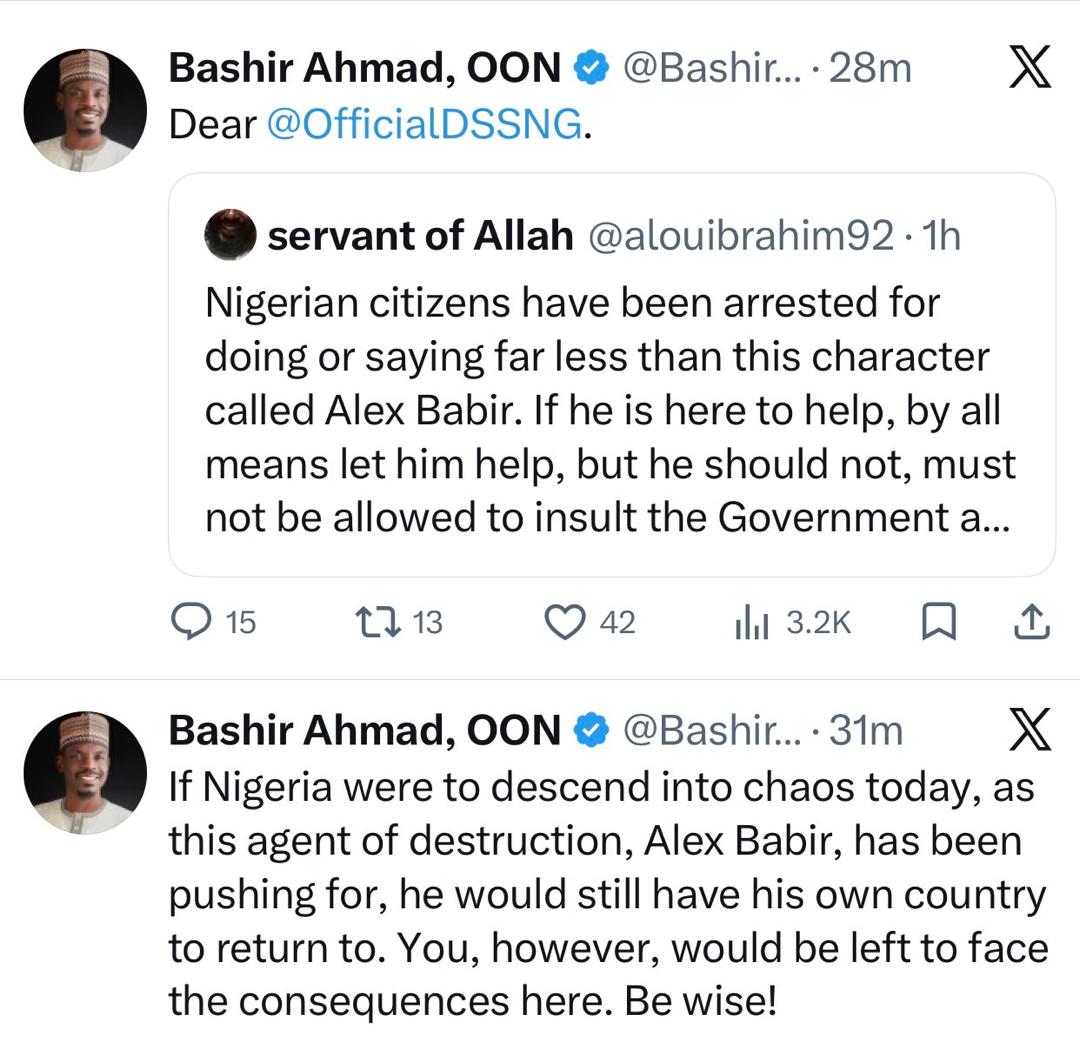The height and width of the screenshot is (1041, 1080).
Task: Click the X logo on the top tweet
Action: 1031,67
